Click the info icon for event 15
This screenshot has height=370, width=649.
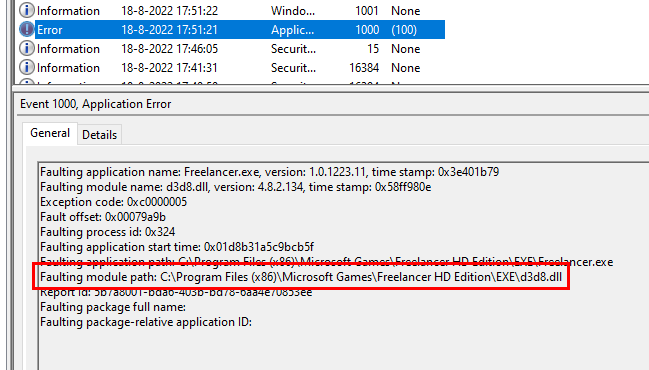[x=27, y=49]
